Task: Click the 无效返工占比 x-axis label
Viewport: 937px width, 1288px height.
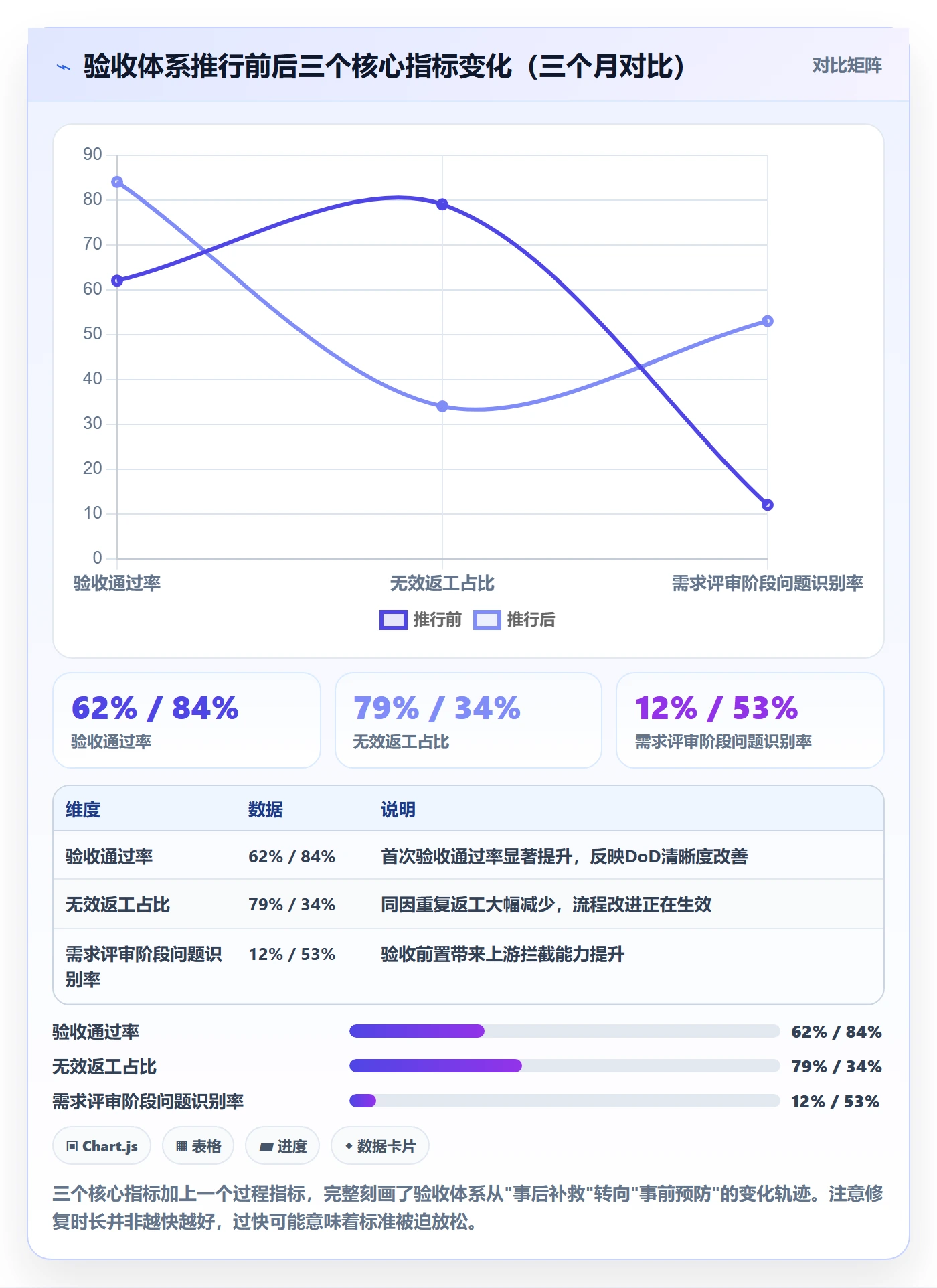Action: coord(442,583)
